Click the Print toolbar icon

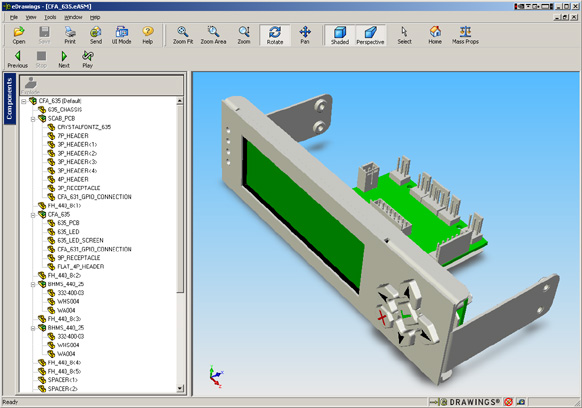point(70,36)
